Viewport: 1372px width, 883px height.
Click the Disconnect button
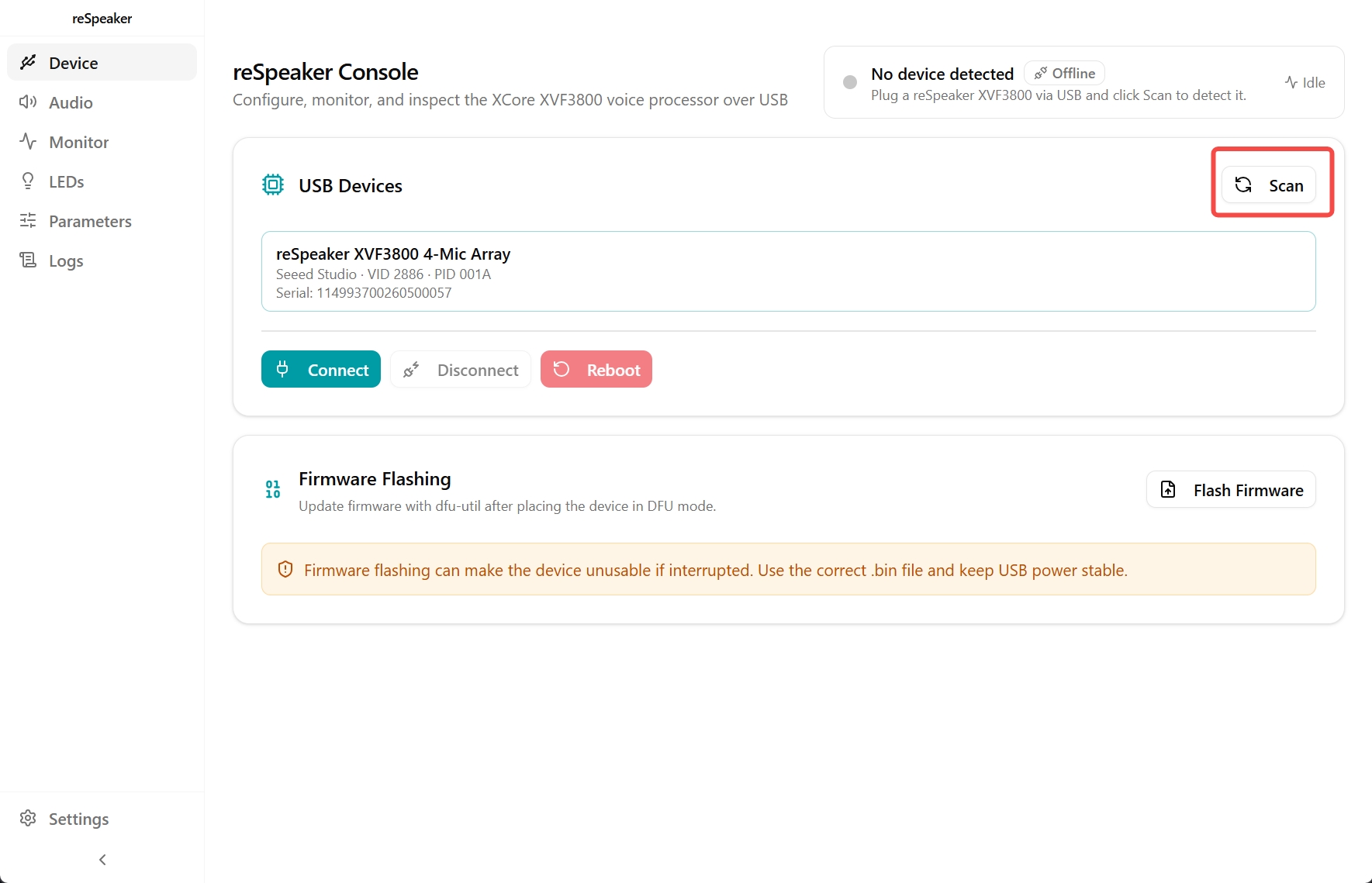pyautogui.click(x=461, y=370)
